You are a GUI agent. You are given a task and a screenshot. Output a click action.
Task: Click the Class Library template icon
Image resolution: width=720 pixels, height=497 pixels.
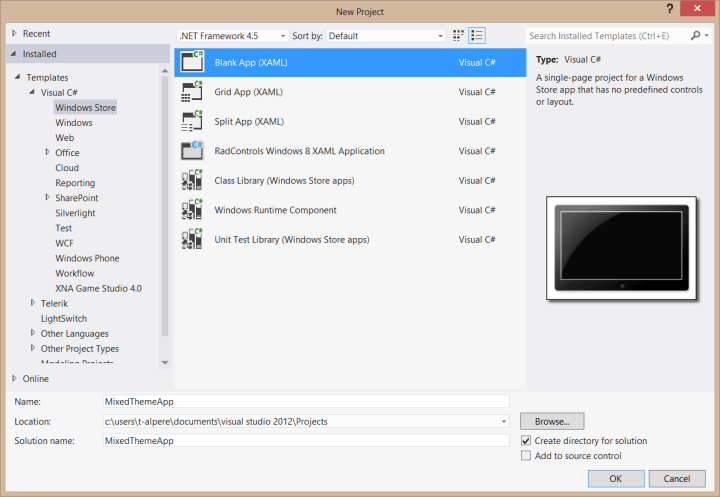click(x=191, y=181)
